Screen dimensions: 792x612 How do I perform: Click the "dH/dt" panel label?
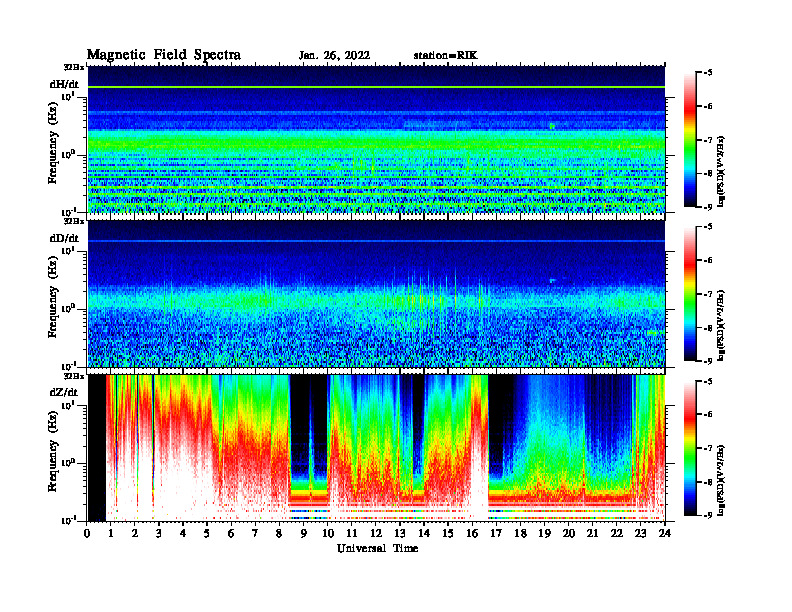click(64, 84)
